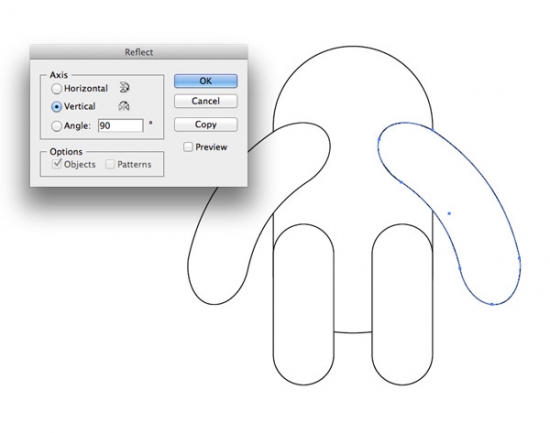The image size is (550, 433).
Task: Focus the Angle value input field
Action: point(121,125)
